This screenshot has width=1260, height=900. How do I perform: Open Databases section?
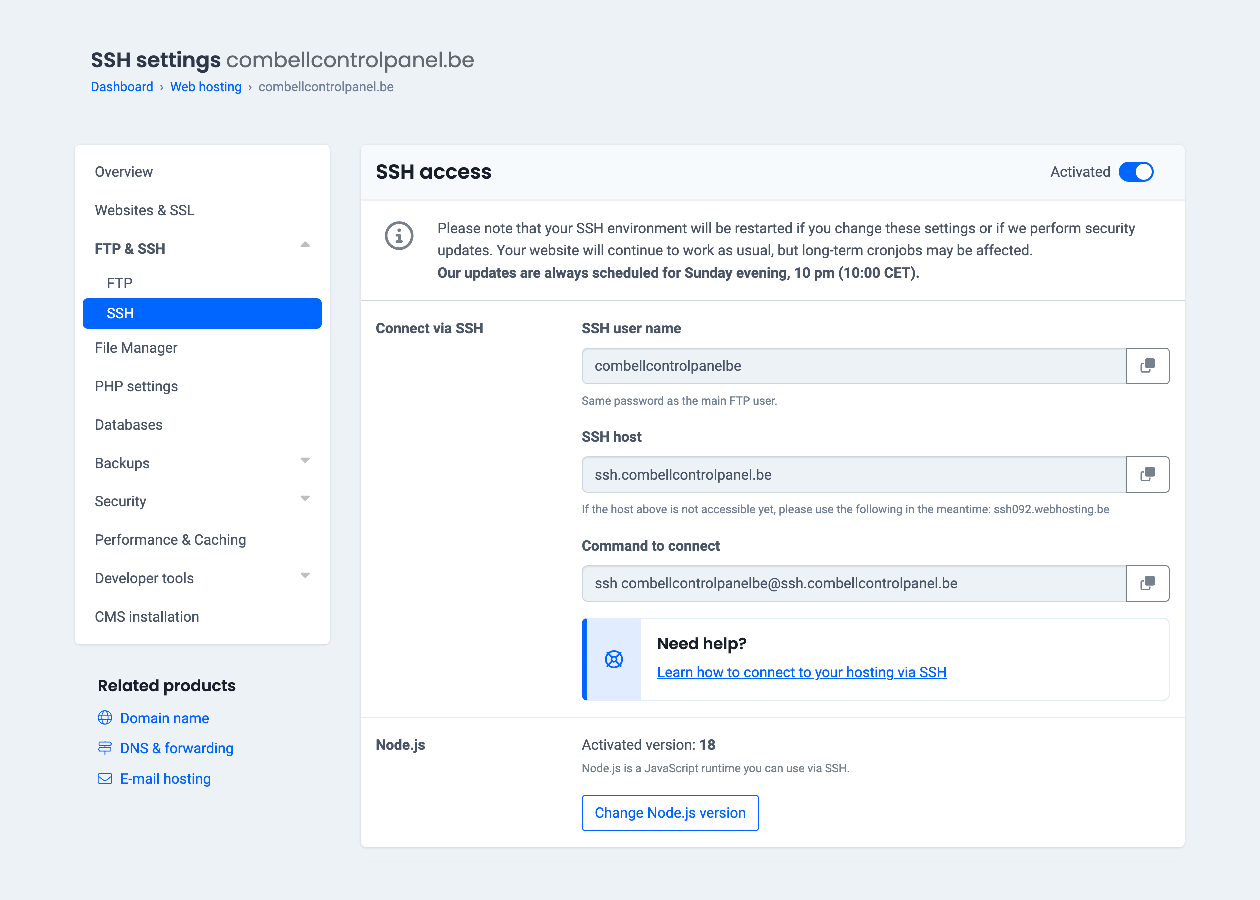(129, 425)
